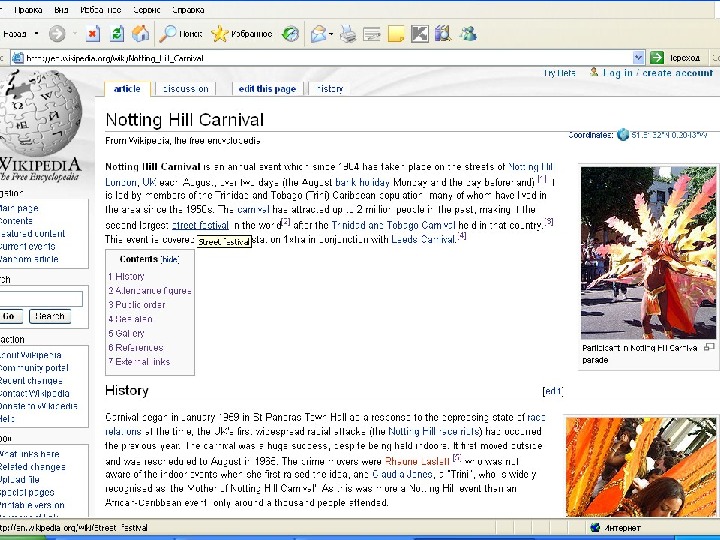Switch to the discussion tab
The height and width of the screenshot is (540, 720).
point(186,89)
